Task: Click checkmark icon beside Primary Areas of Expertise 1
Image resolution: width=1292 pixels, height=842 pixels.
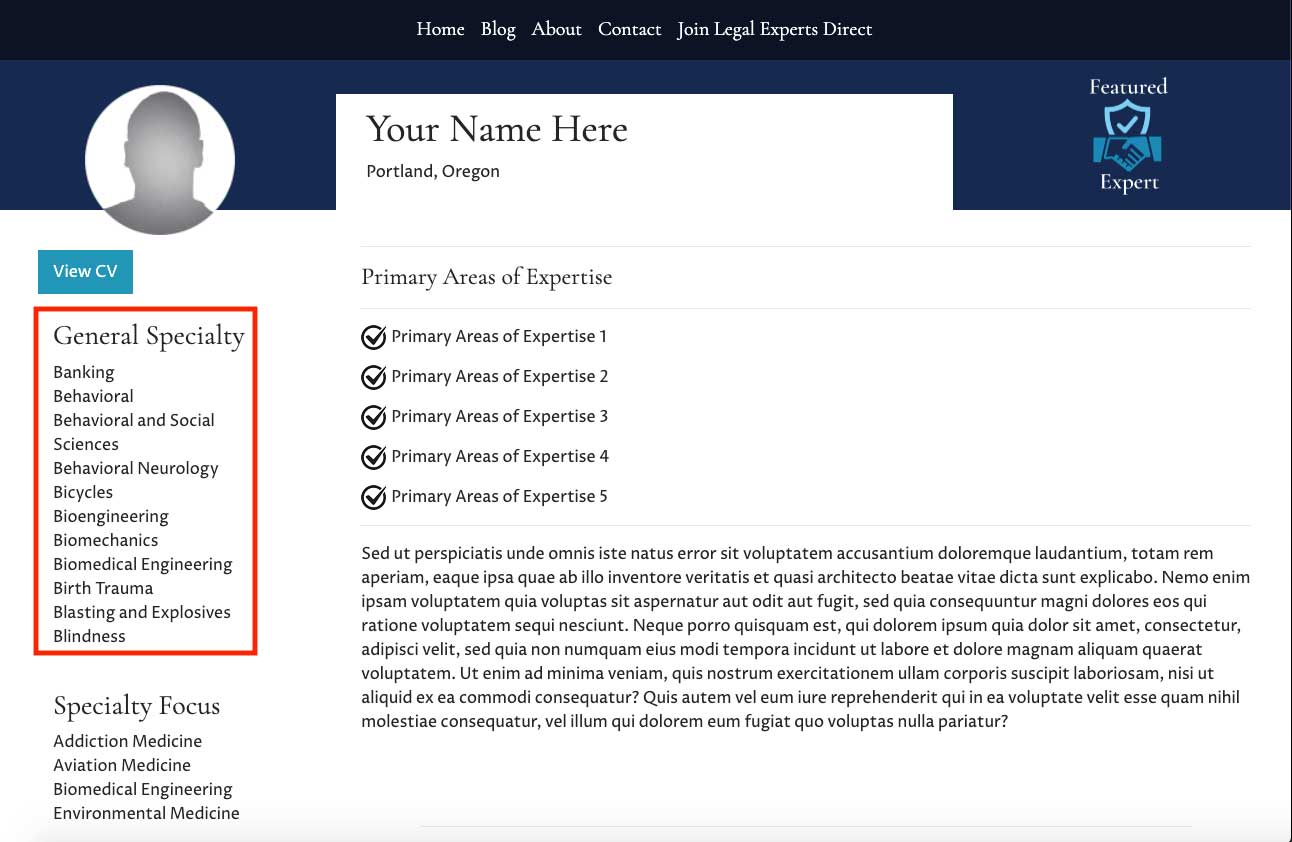Action: [x=373, y=337]
